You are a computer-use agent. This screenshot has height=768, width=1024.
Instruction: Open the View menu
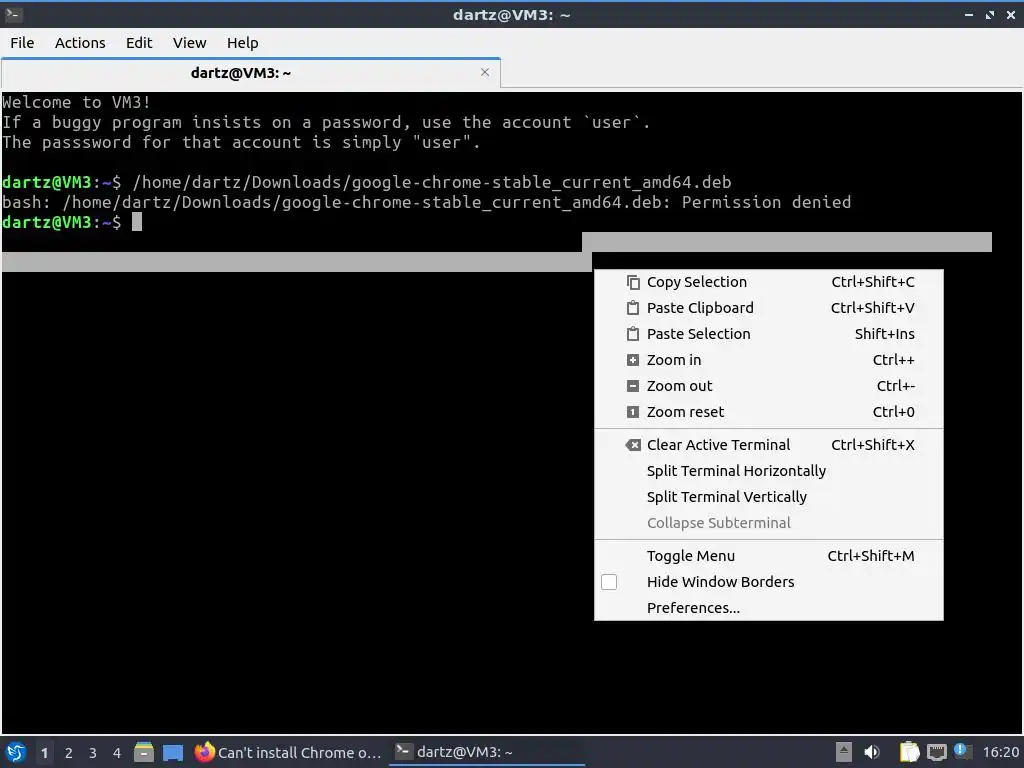189,43
